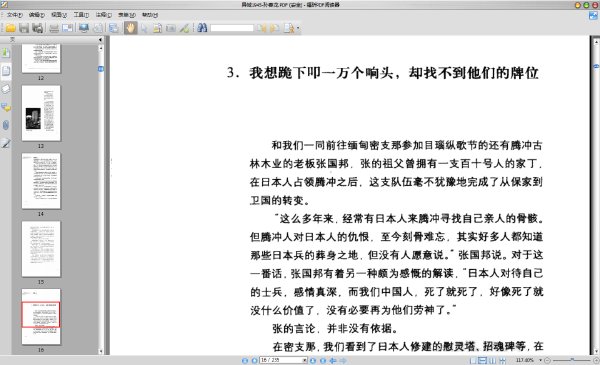This screenshot has height=365, width=600.
Task: Click thumbnail panel scroll up arrow
Action: click(101, 48)
